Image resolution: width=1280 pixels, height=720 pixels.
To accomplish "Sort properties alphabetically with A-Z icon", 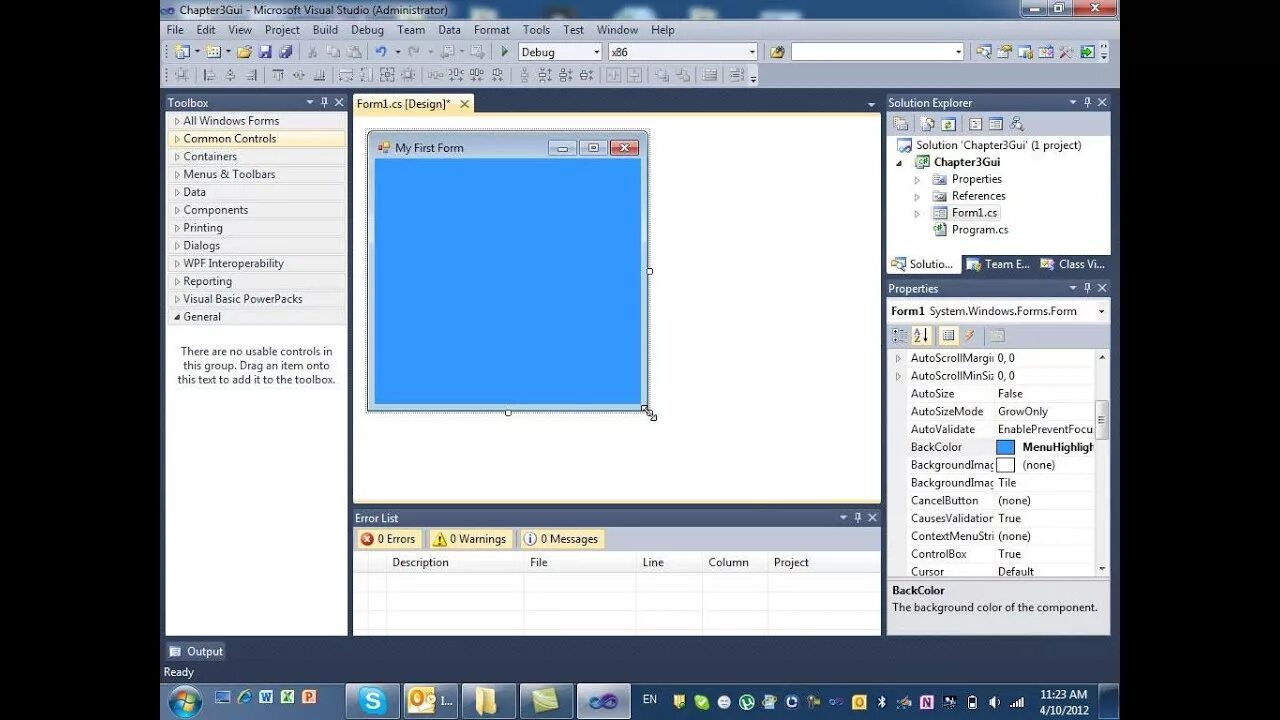I will 921,336.
